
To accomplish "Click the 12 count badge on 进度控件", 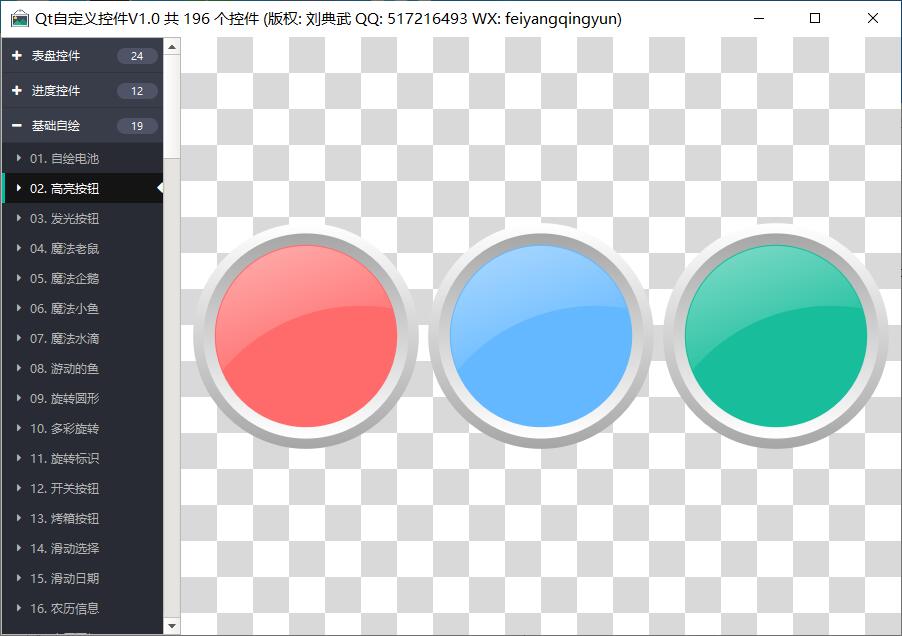I will pyautogui.click(x=137, y=91).
